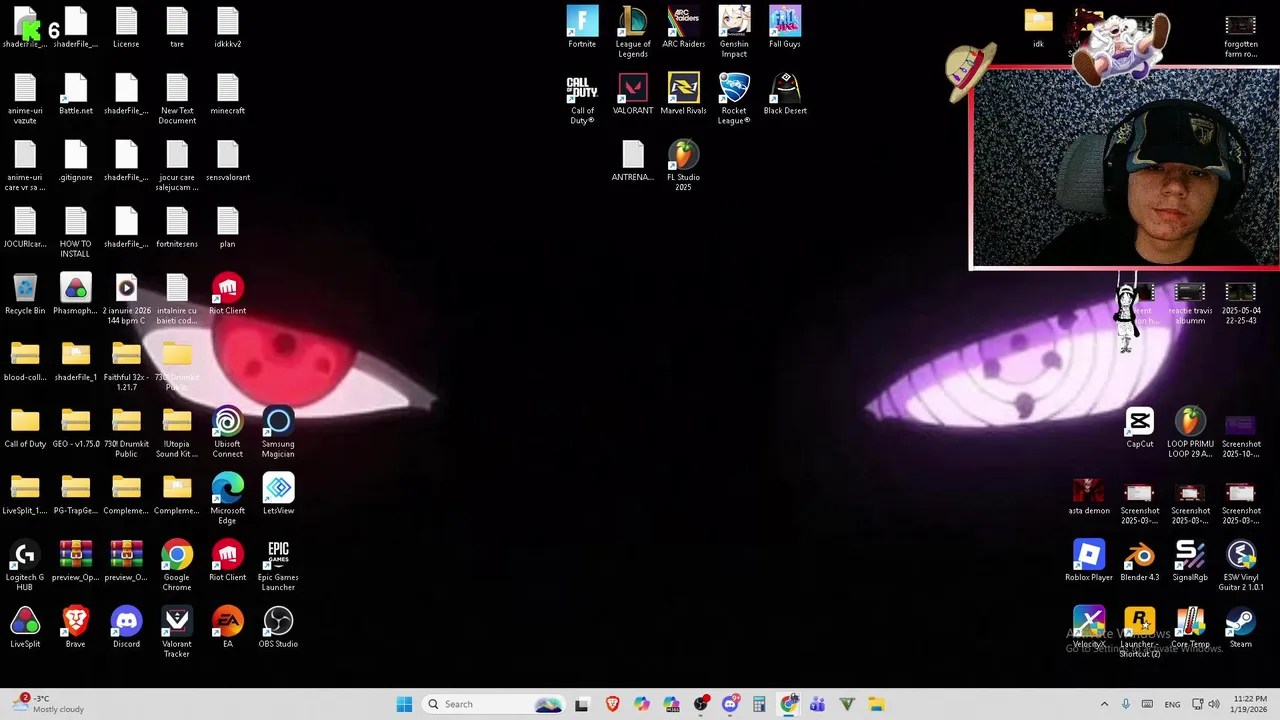
Task: Select the ARC Raiders icon
Action: click(684, 27)
